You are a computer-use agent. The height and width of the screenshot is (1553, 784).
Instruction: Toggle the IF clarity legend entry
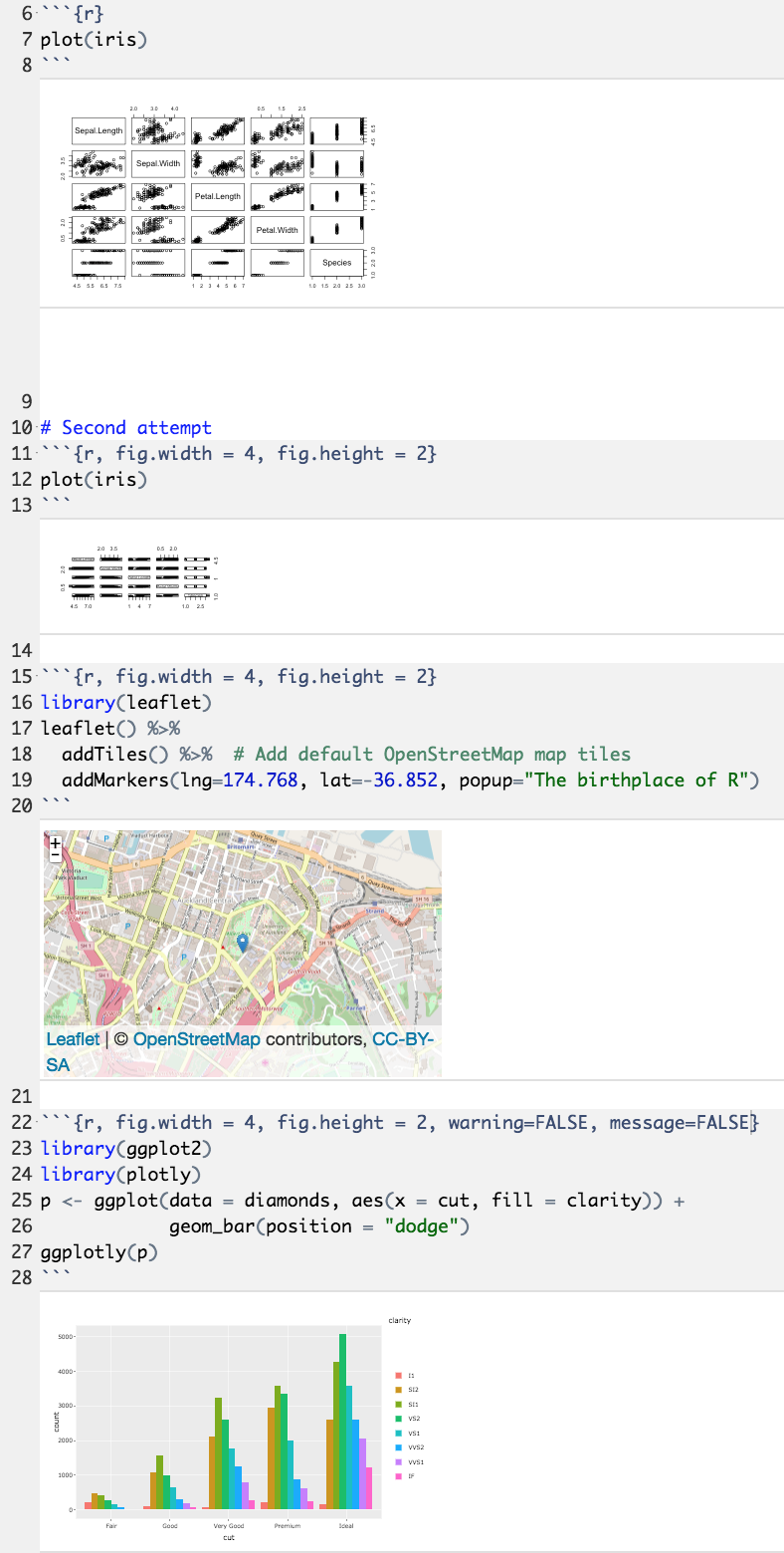click(x=404, y=1475)
